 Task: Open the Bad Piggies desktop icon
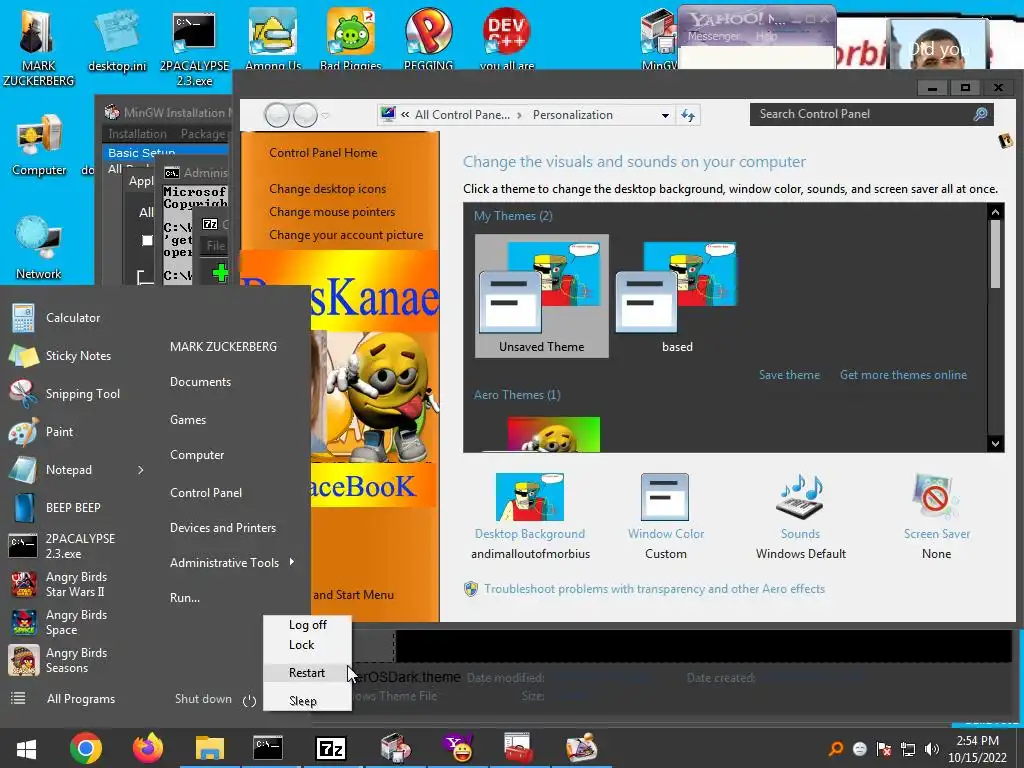351,39
